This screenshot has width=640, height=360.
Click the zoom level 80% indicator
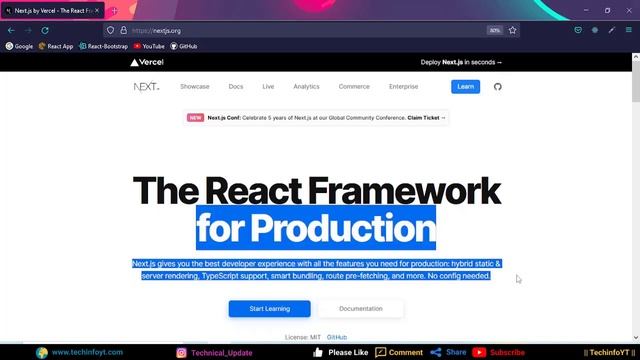(495, 30)
